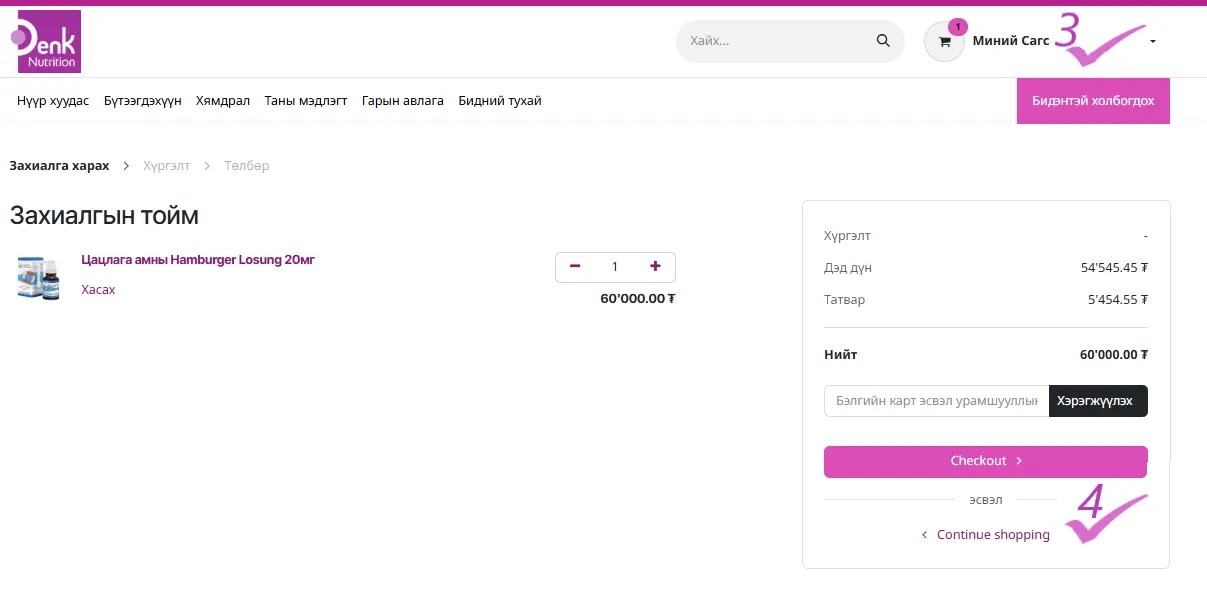
Task: Open Бидний тухай page
Action: [499, 101]
